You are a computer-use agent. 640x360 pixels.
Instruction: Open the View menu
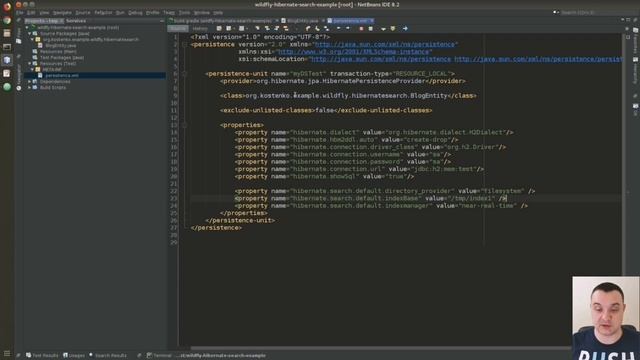click(x=44, y=13)
